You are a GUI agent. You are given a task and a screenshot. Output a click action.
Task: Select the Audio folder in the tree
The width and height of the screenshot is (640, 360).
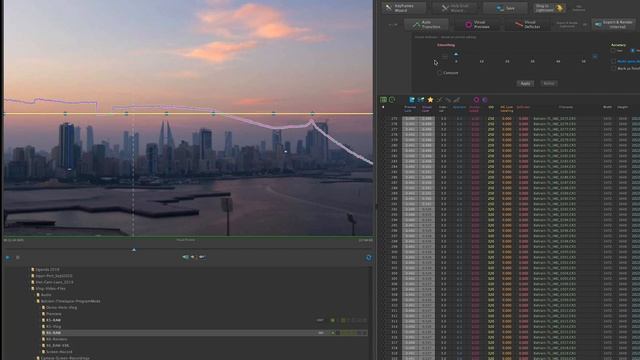point(46,295)
